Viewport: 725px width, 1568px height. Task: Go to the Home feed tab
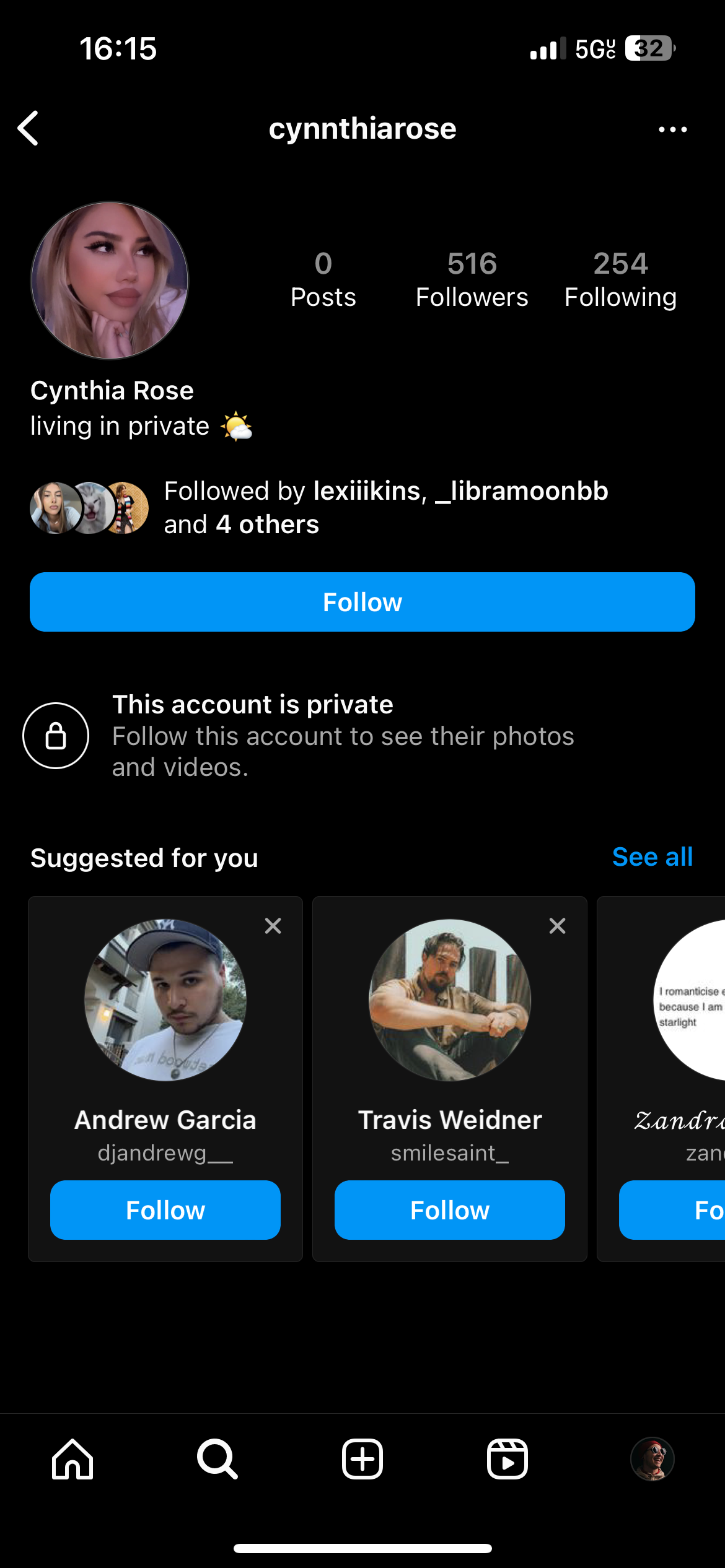72,1459
